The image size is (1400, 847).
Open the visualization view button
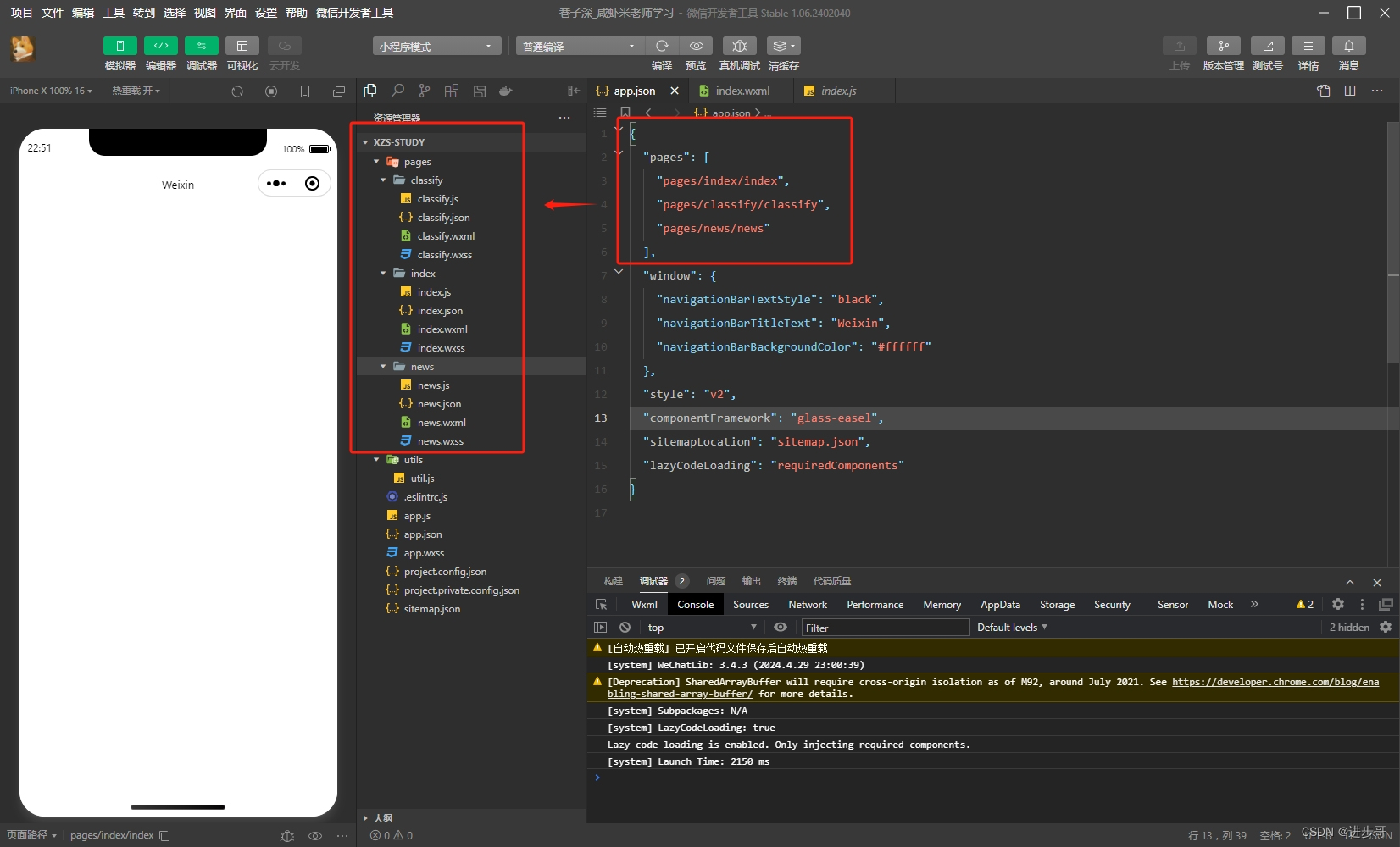[x=242, y=46]
